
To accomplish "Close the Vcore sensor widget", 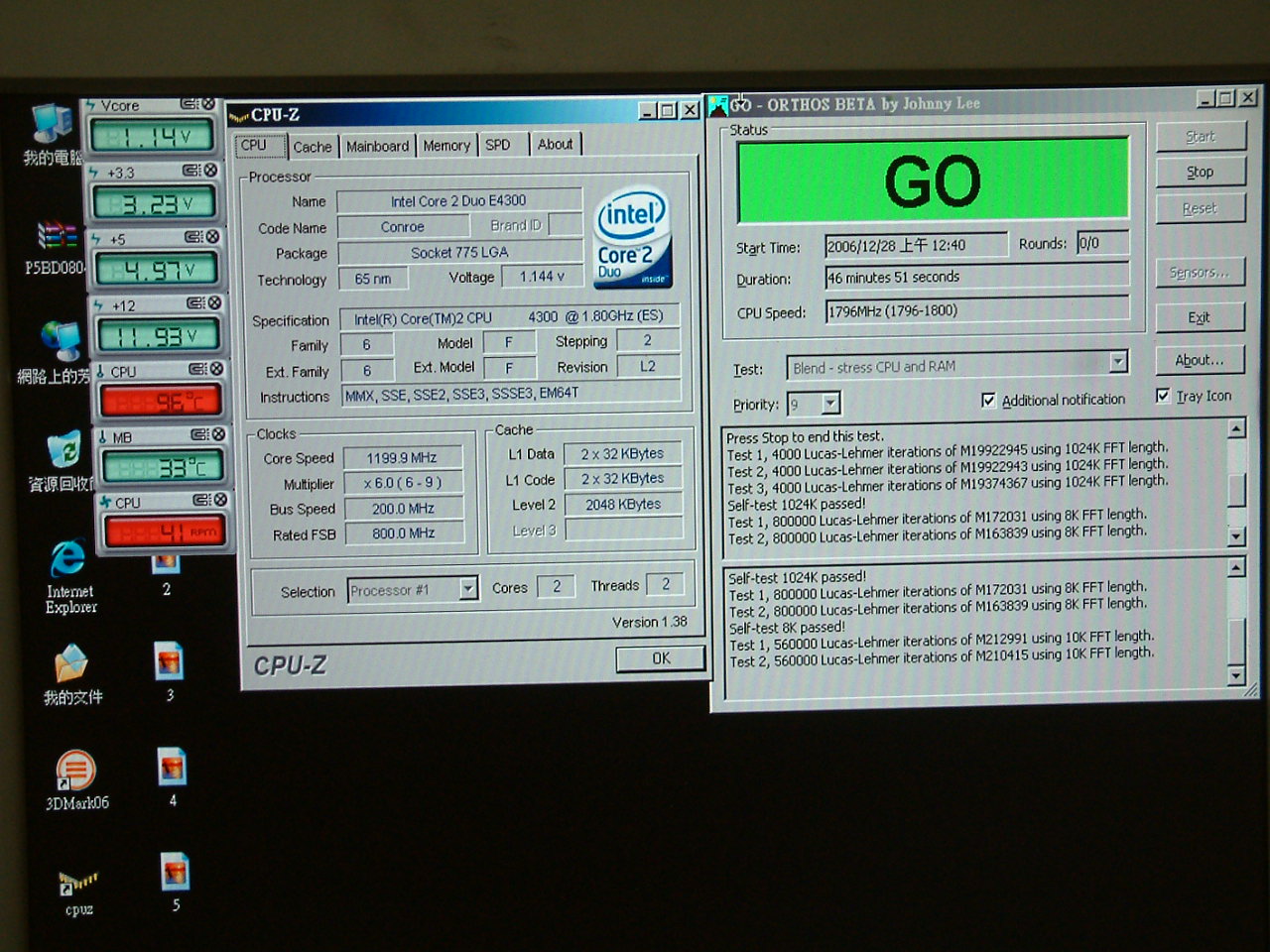I will click(x=208, y=104).
